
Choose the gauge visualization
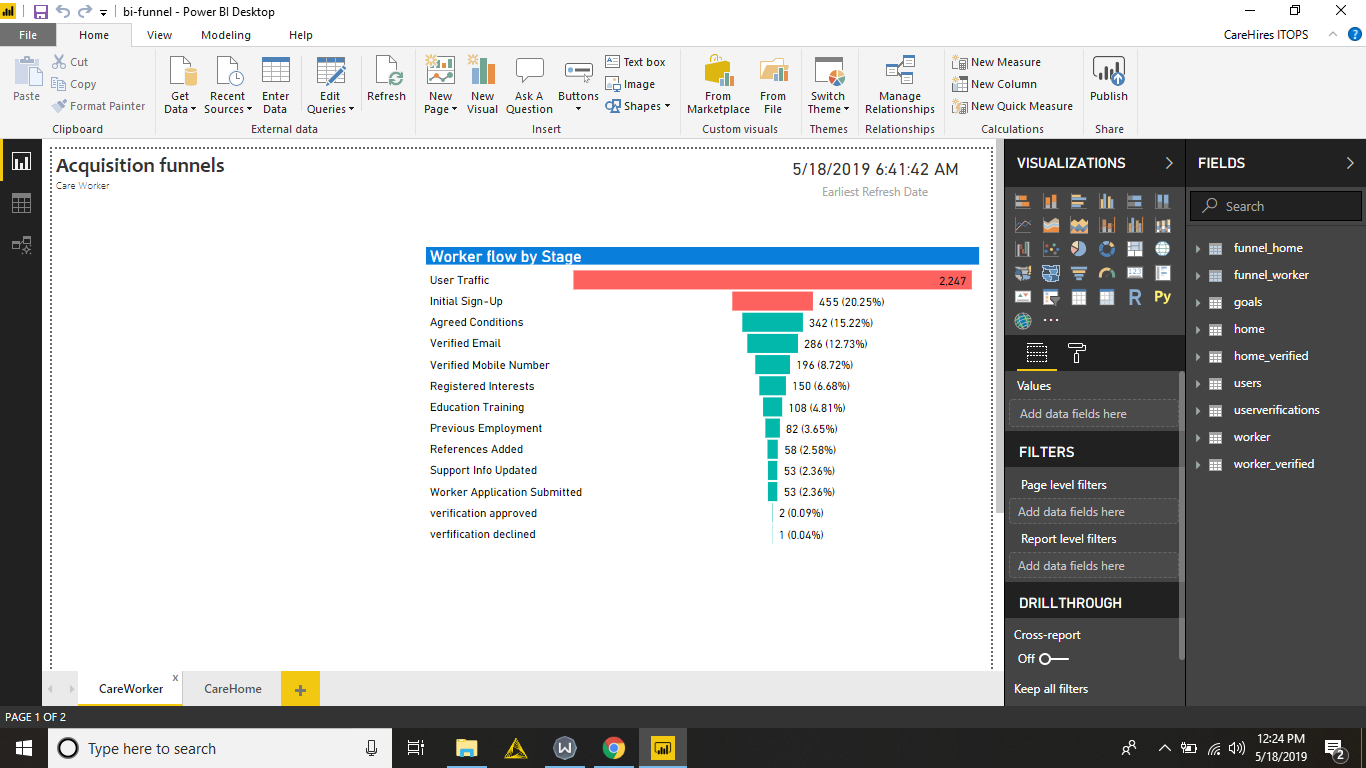[x=1107, y=273]
